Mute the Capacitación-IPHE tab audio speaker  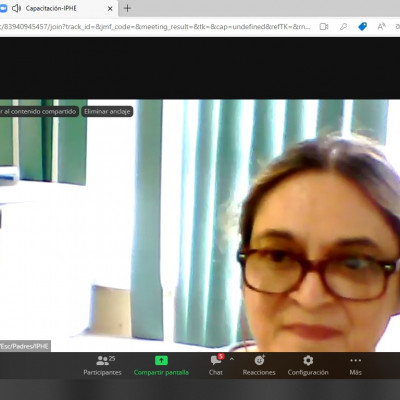click(16, 8)
